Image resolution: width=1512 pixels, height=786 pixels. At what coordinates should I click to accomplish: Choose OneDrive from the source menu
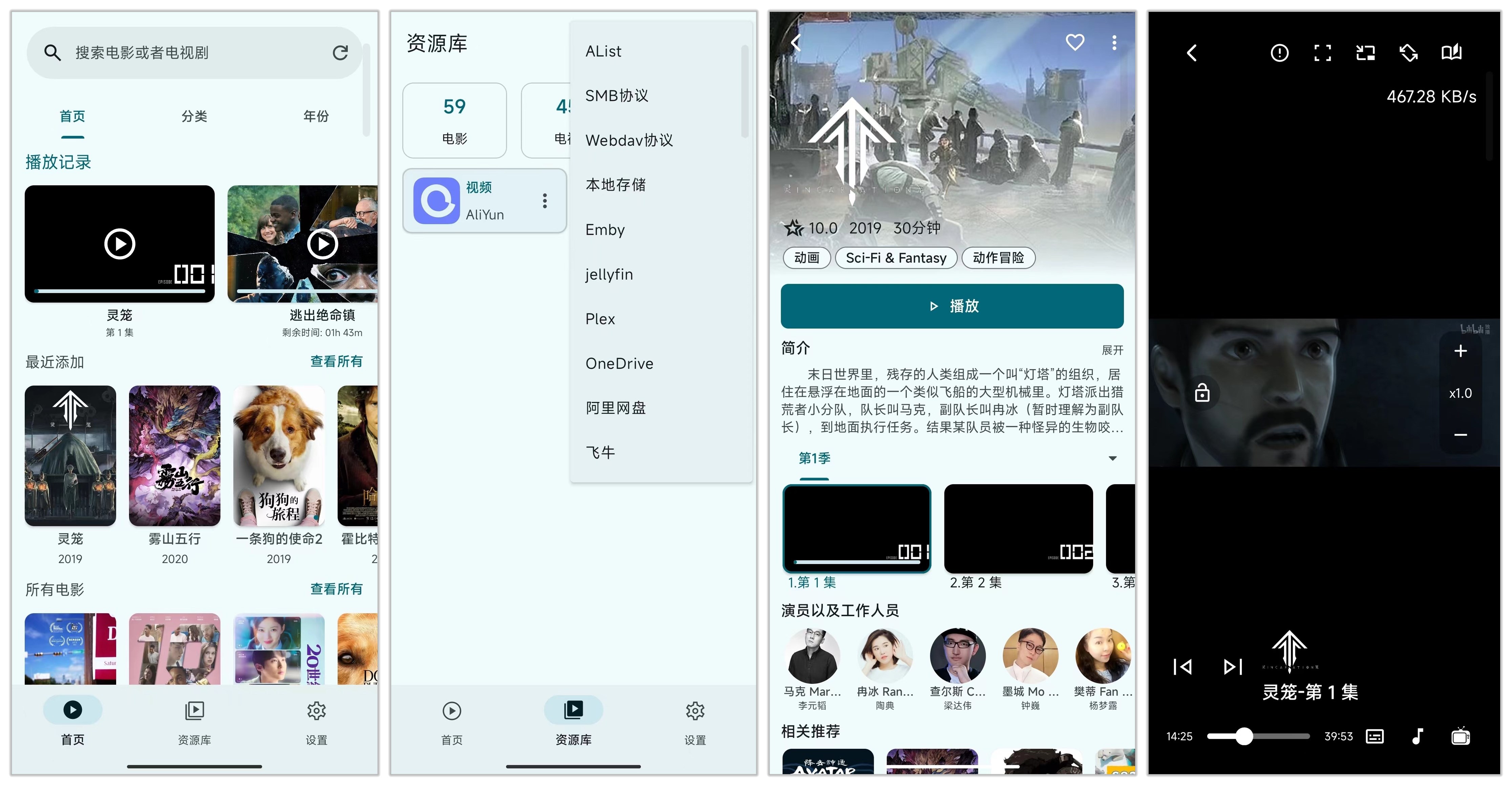point(661,364)
